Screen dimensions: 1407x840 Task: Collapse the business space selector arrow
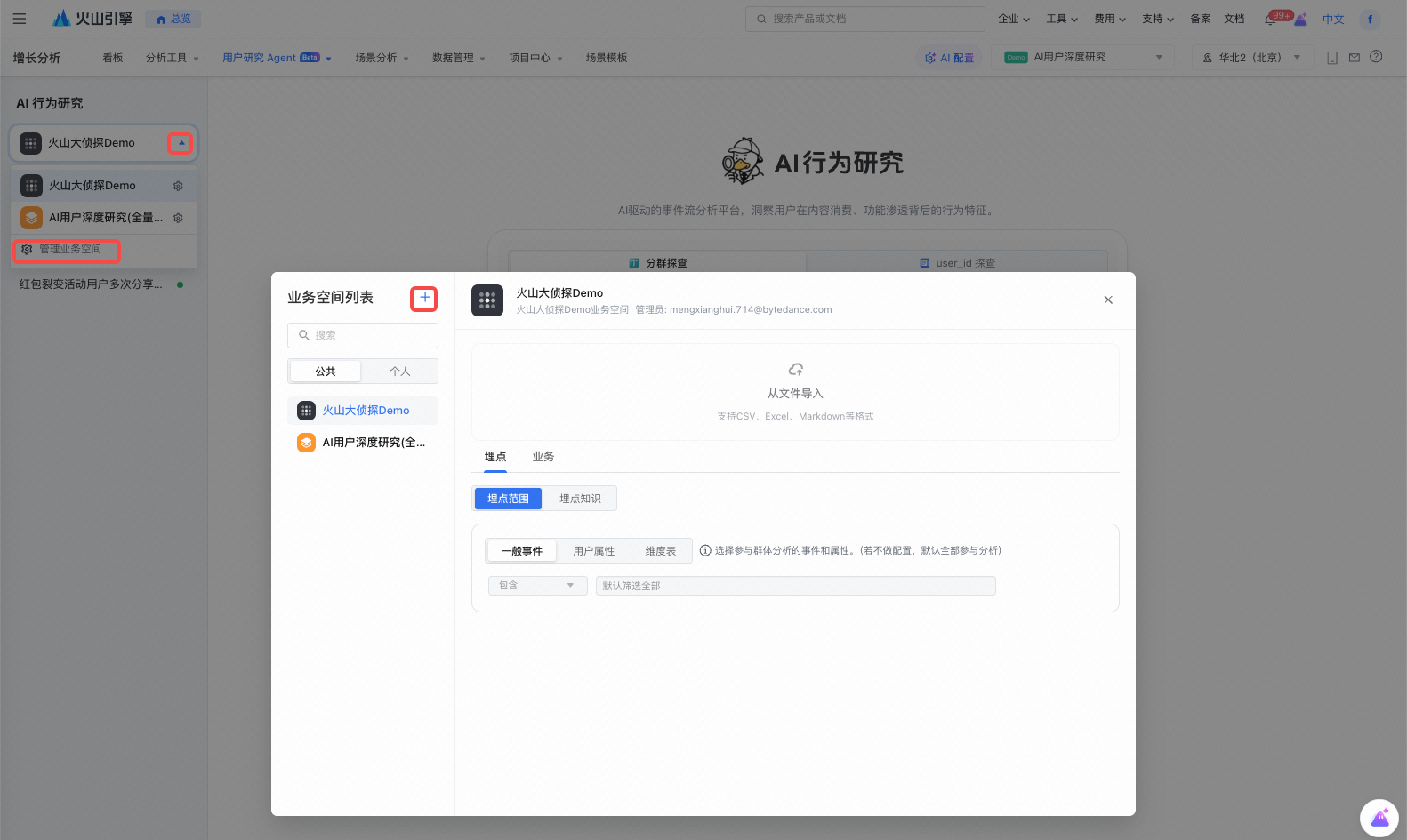181,143
